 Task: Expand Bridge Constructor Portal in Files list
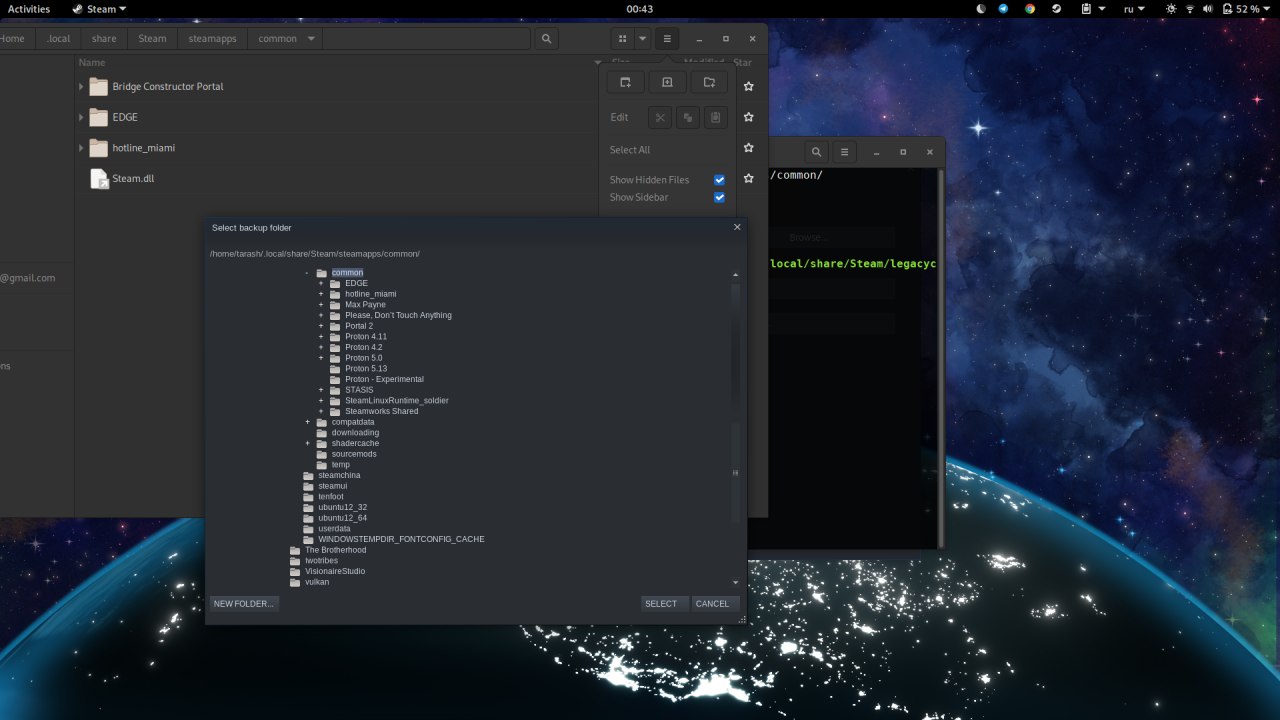point(81,87)
